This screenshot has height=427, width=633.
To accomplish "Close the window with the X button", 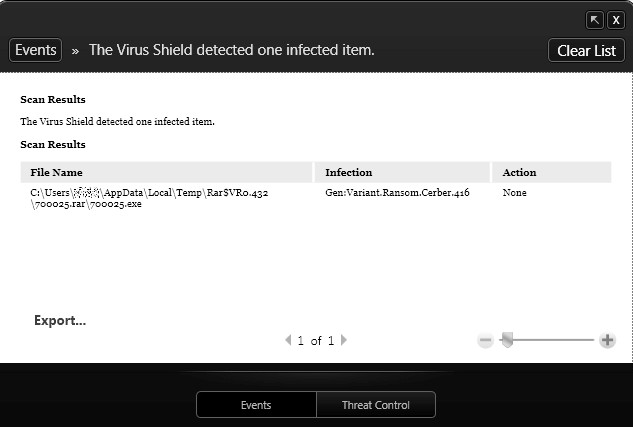I will 616,20.
